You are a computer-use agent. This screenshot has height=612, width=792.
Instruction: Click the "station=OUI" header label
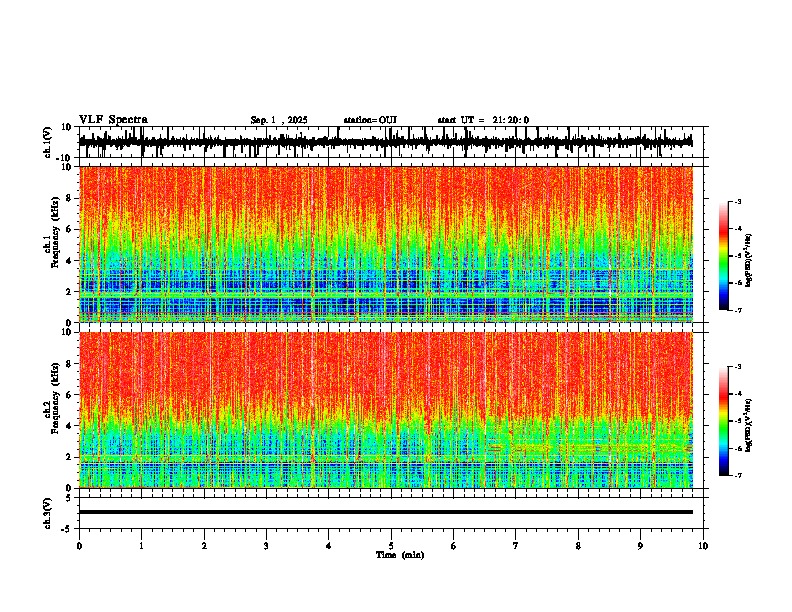click(370, 120)
